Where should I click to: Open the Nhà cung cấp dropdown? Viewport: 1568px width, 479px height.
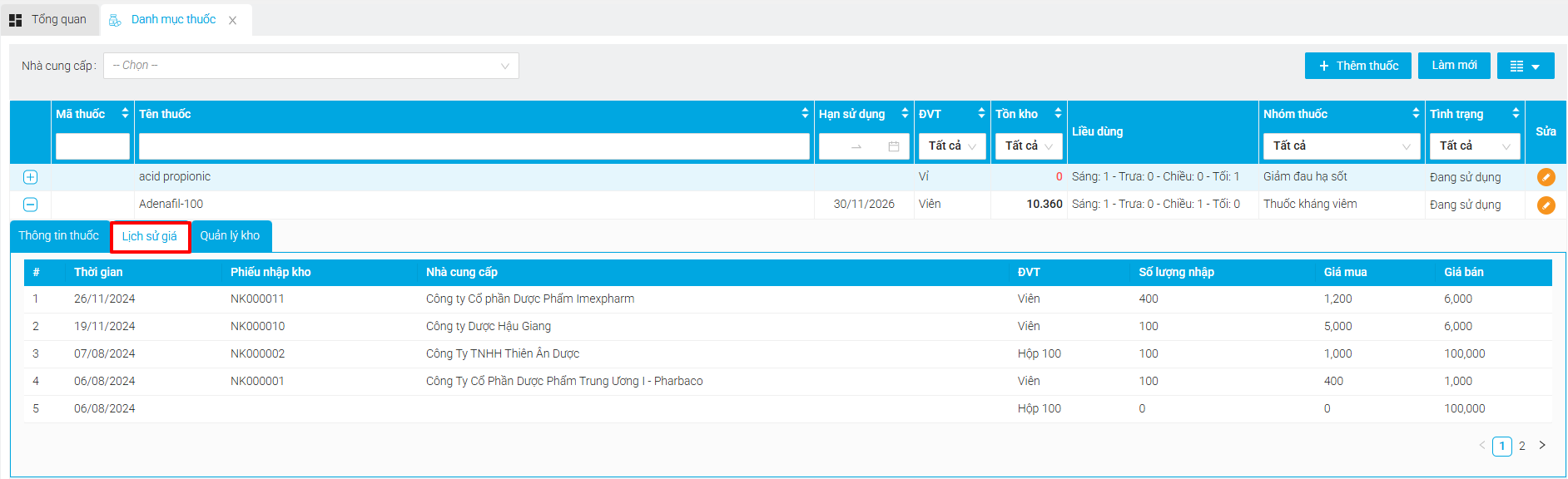click(310, 66)
